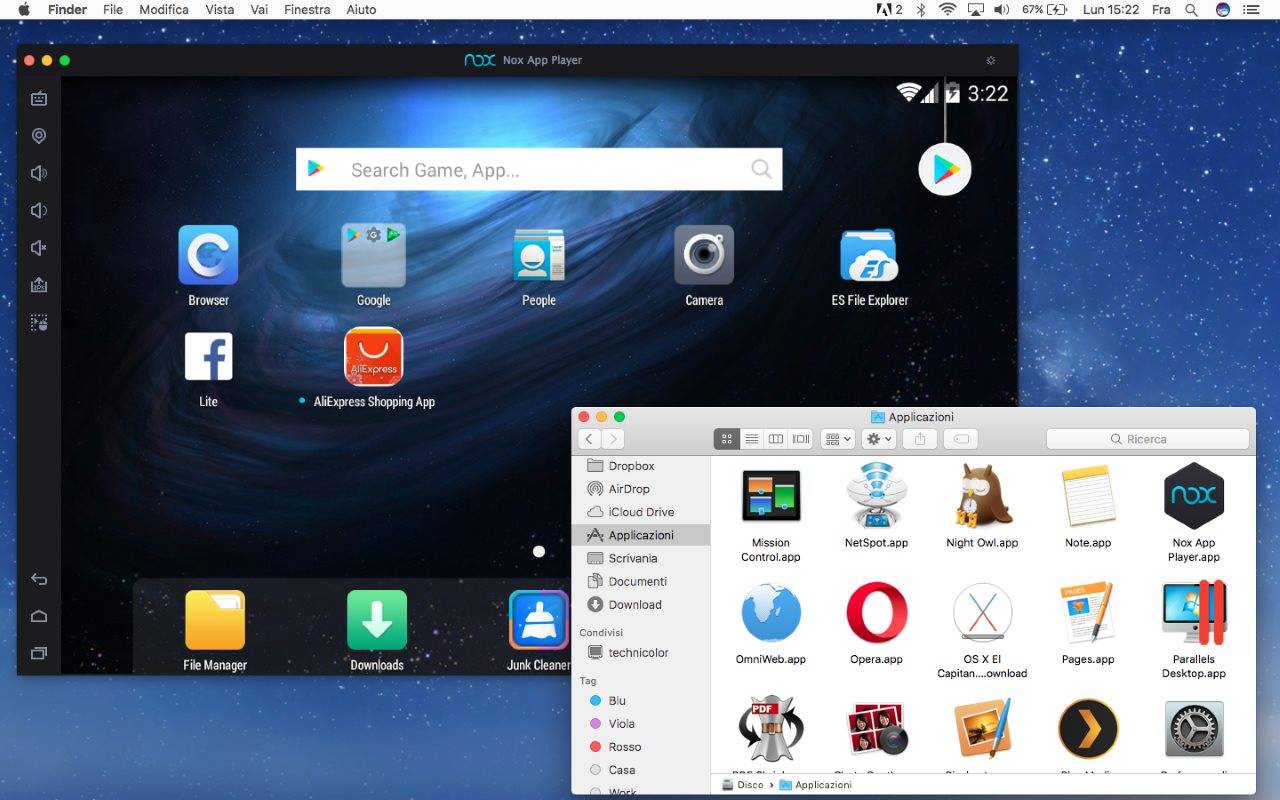Select OmniWeb.app in Finder

click(x=771, y=612)
